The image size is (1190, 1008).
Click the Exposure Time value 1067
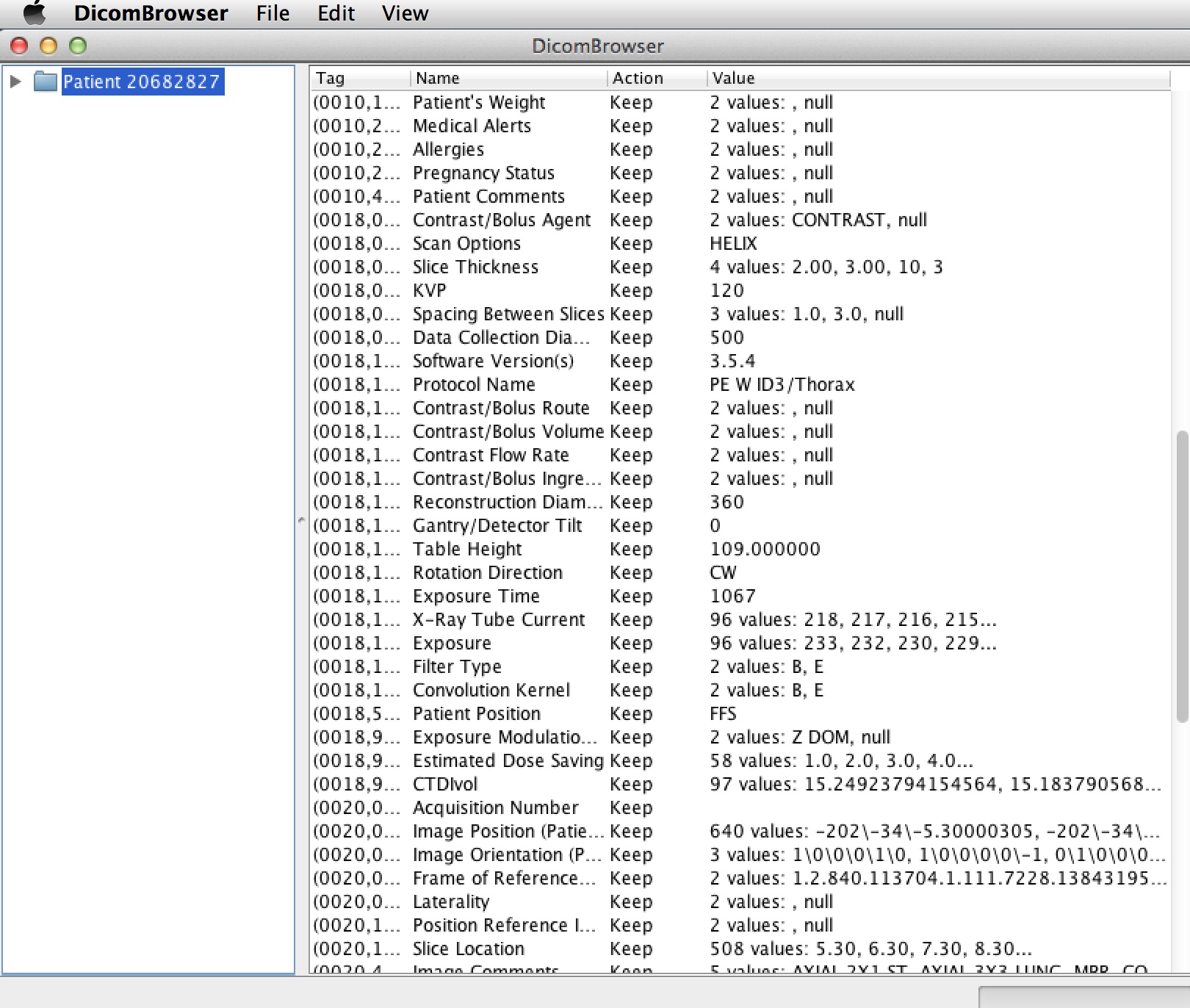[x=732, y=596]
